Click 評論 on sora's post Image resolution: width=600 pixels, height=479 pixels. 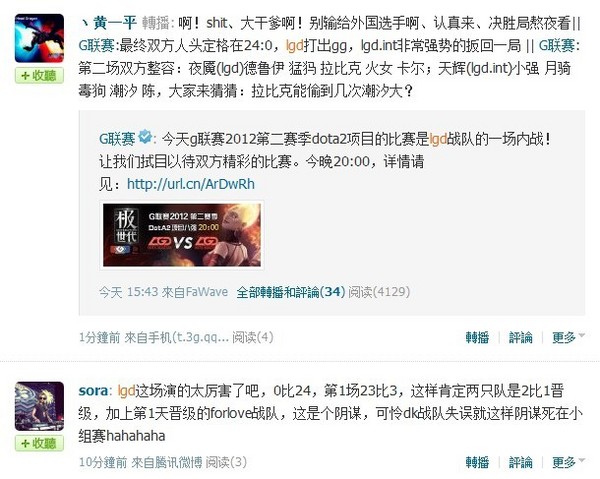point(520,462)
